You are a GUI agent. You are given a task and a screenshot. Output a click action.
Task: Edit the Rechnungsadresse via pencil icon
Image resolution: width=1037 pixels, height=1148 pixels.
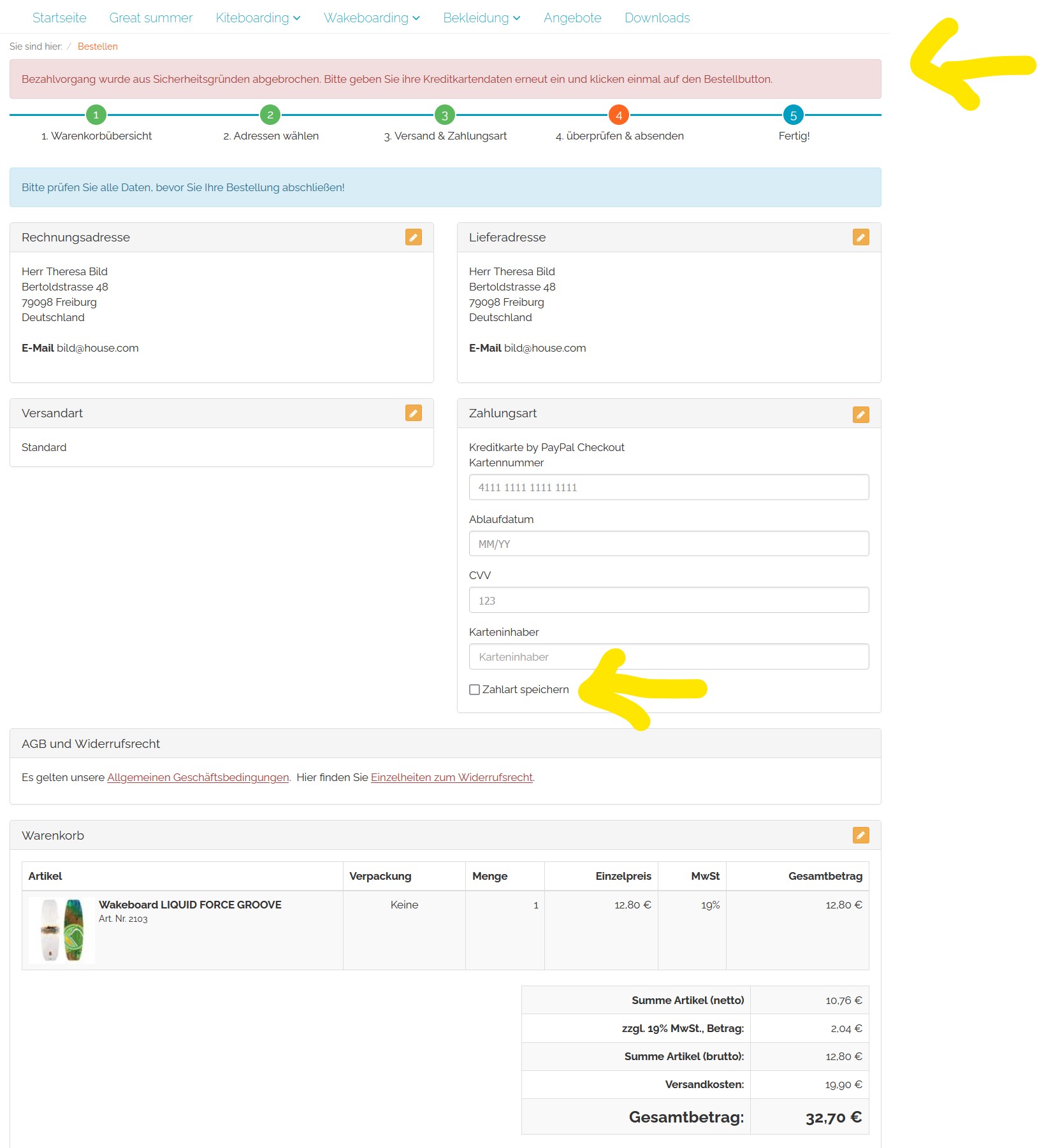point(413,238)
